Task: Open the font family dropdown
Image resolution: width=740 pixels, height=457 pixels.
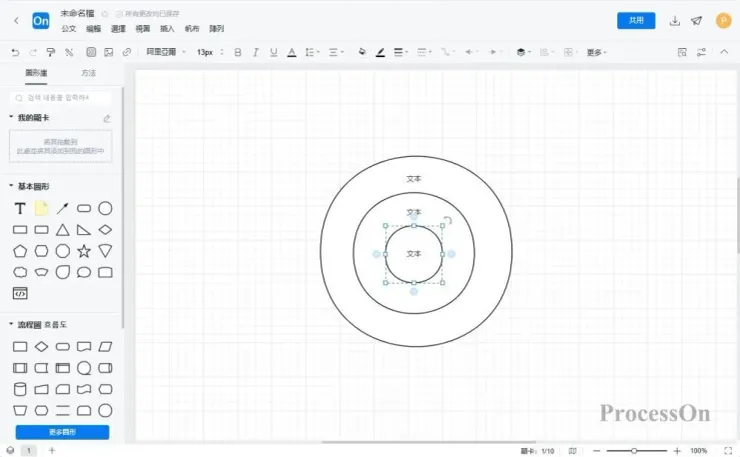Action: (x=166, y=52)
